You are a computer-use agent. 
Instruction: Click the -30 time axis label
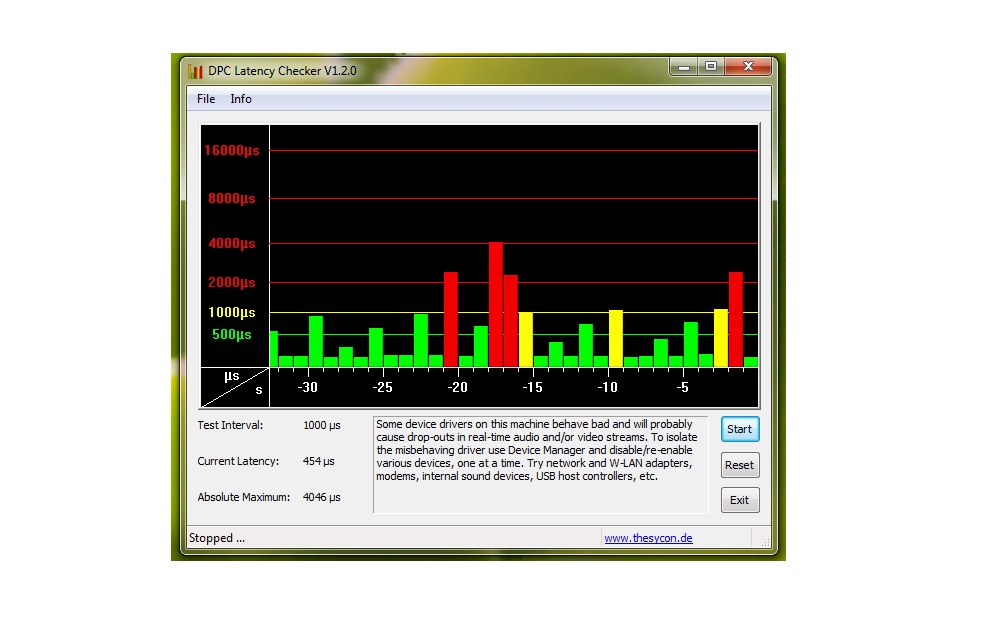tap(307, 388)
